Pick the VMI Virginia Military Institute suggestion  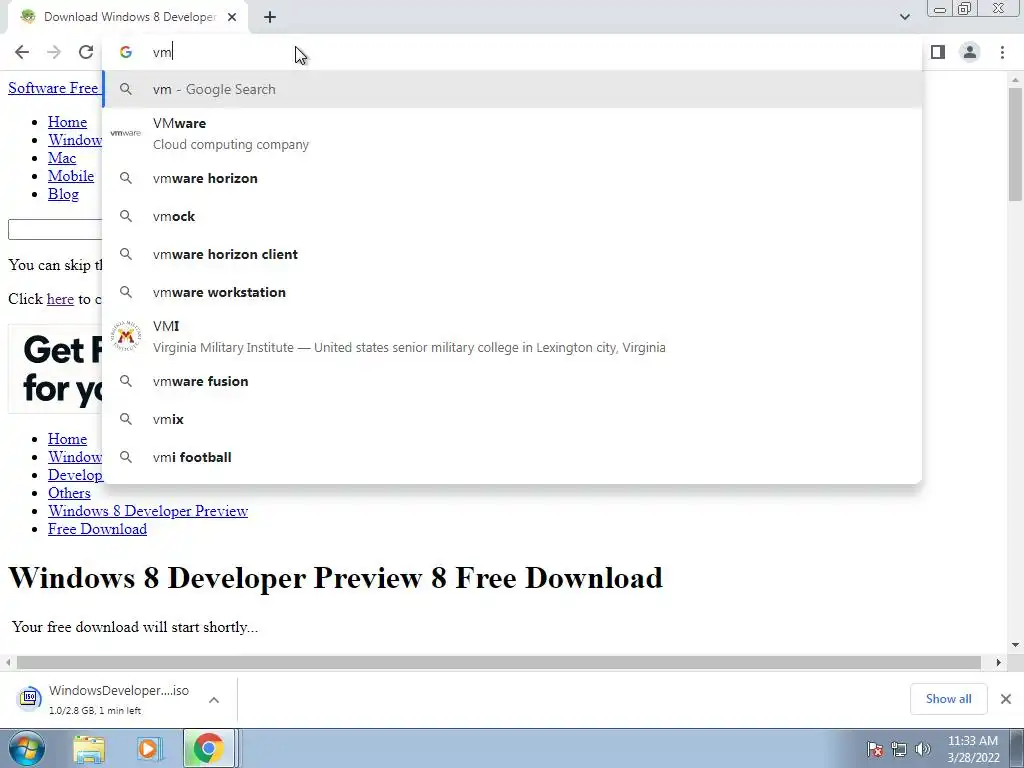click(x=513, y=336)
